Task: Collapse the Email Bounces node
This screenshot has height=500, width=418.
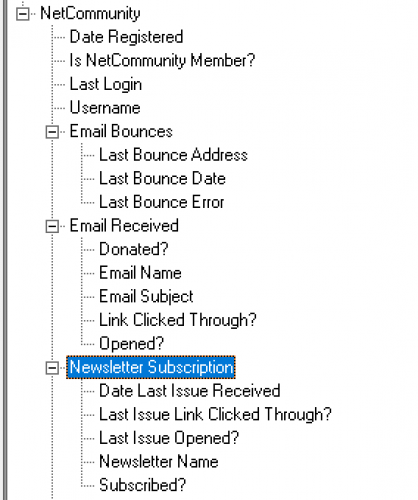Action: coord(52,132)
